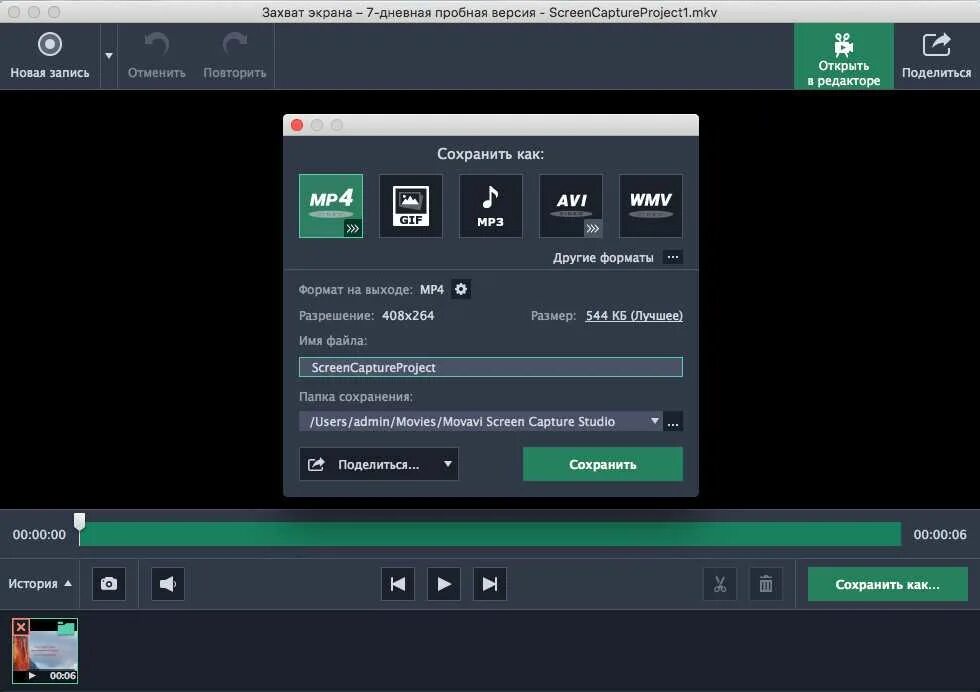
Task: Click the 00:00:00 current time label
Action: (39, 534)
